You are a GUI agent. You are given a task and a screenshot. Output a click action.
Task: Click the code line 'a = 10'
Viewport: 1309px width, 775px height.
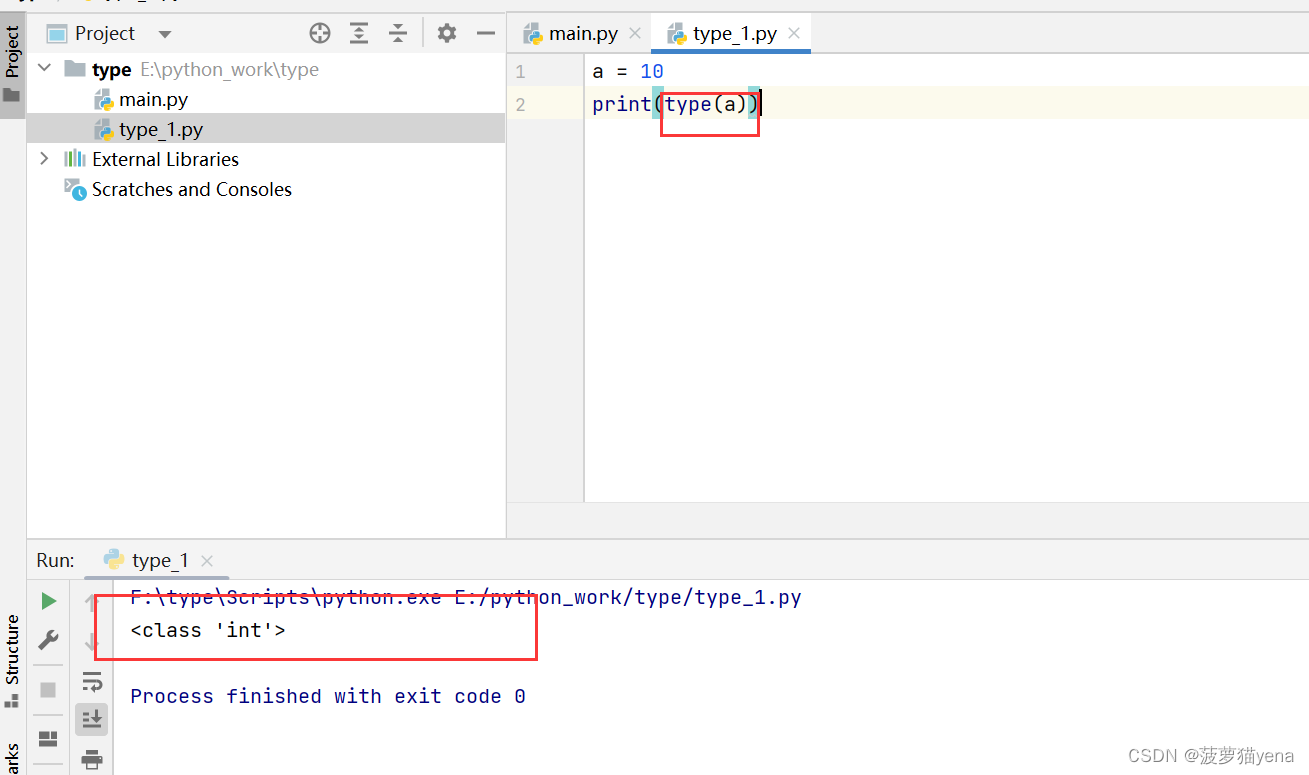628,72
